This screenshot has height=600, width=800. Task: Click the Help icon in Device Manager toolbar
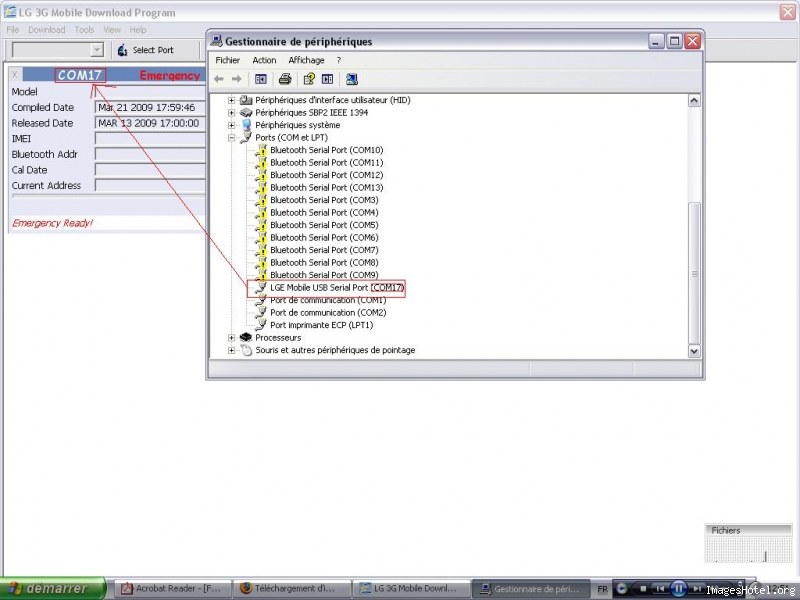306,79
